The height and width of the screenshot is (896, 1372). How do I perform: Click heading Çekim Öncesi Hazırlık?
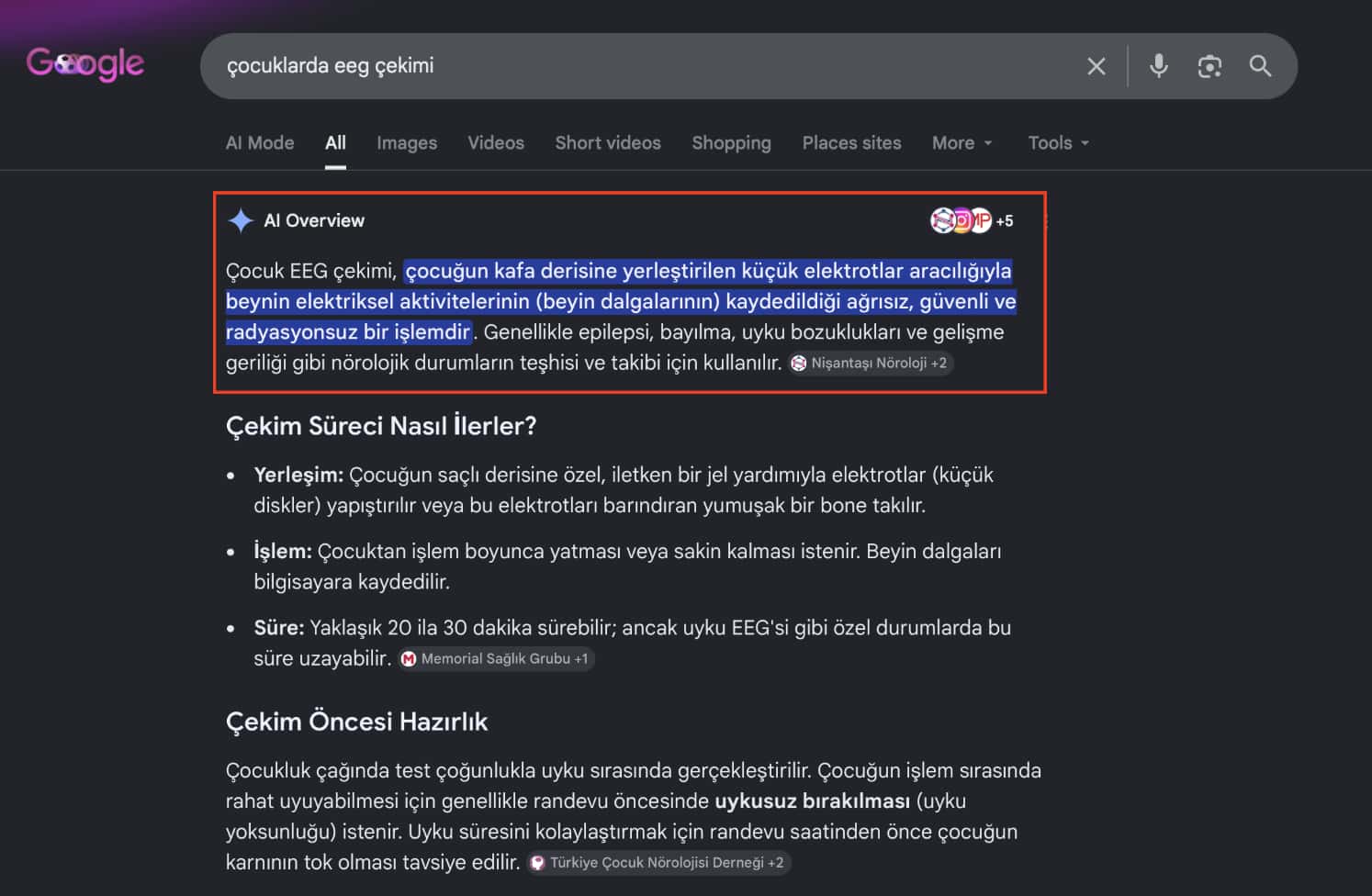pos(356,722)
